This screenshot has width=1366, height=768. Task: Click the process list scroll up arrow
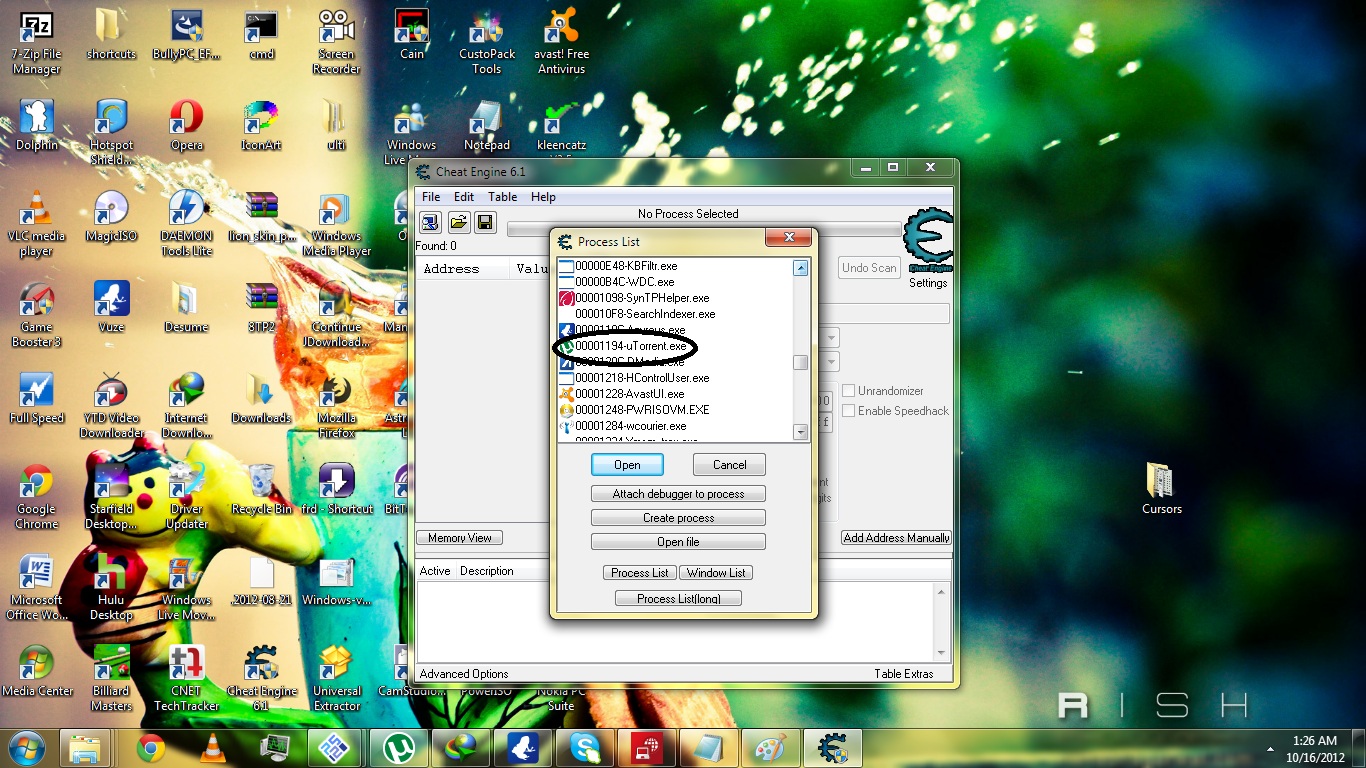(800, 268)
